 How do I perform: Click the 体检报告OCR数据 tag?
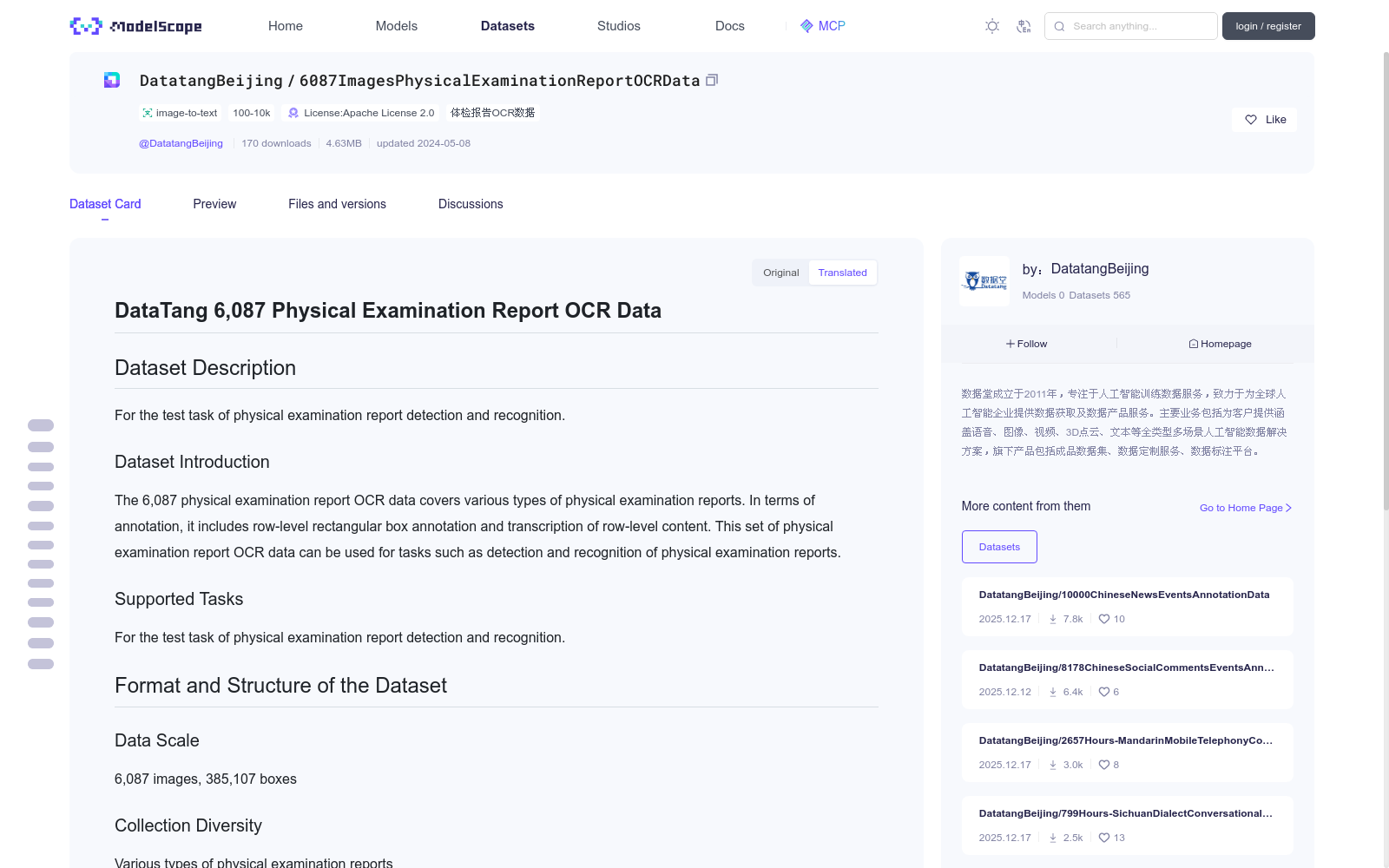point(492,113)
